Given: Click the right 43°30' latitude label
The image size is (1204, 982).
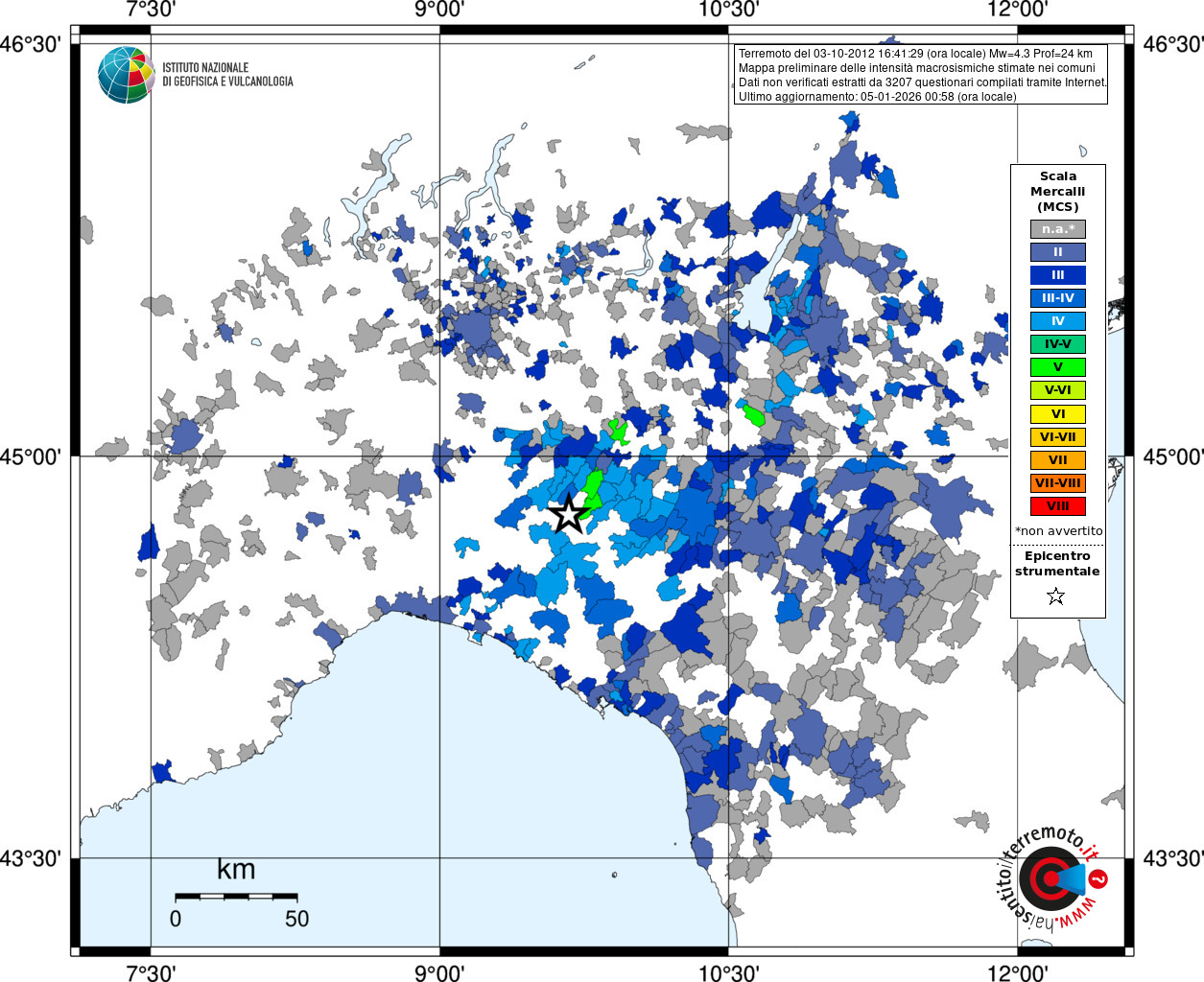Looking at the screenshot, I should click(x=1172, y=858).
